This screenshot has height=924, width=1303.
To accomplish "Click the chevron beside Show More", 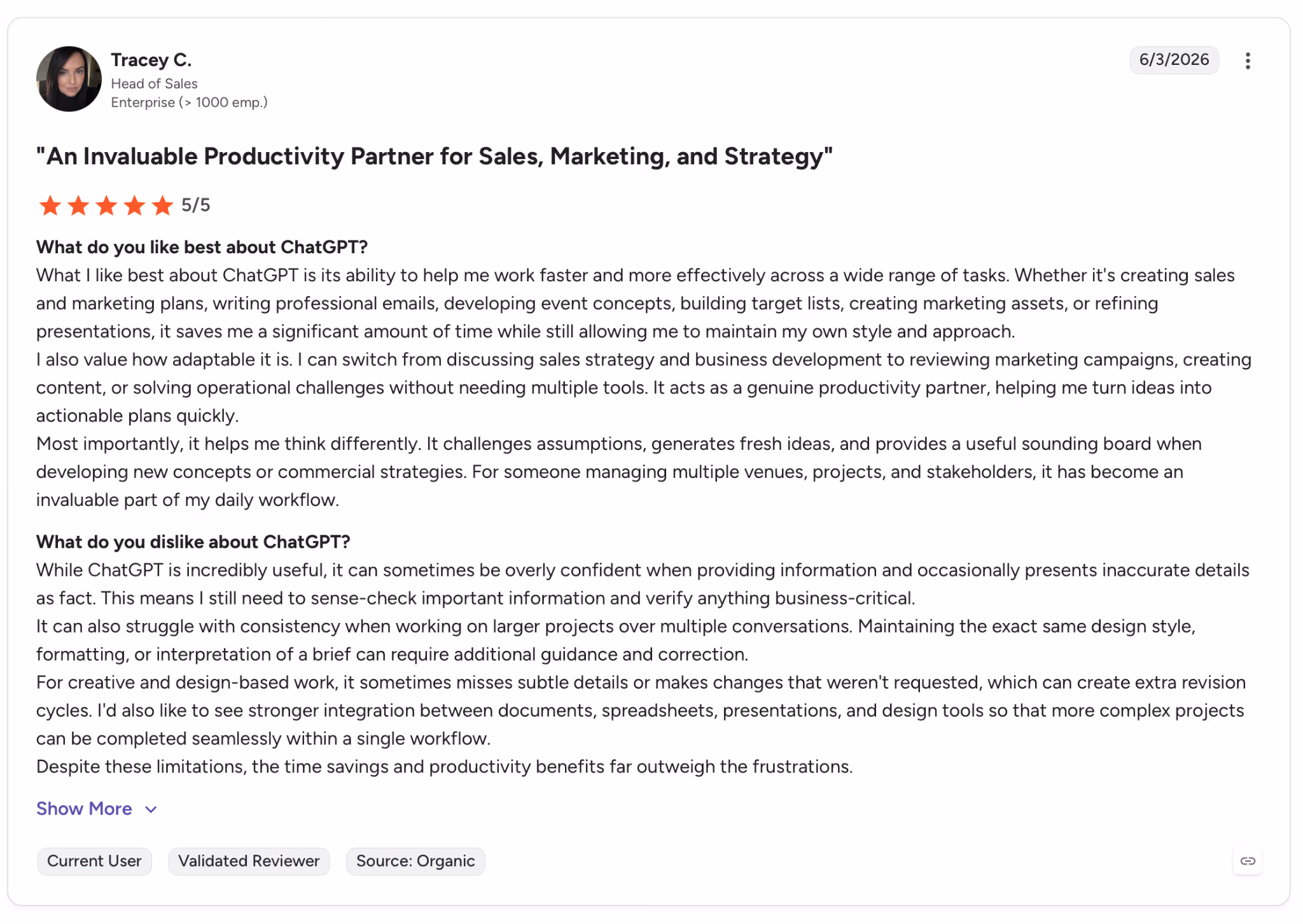I will 151,809.
